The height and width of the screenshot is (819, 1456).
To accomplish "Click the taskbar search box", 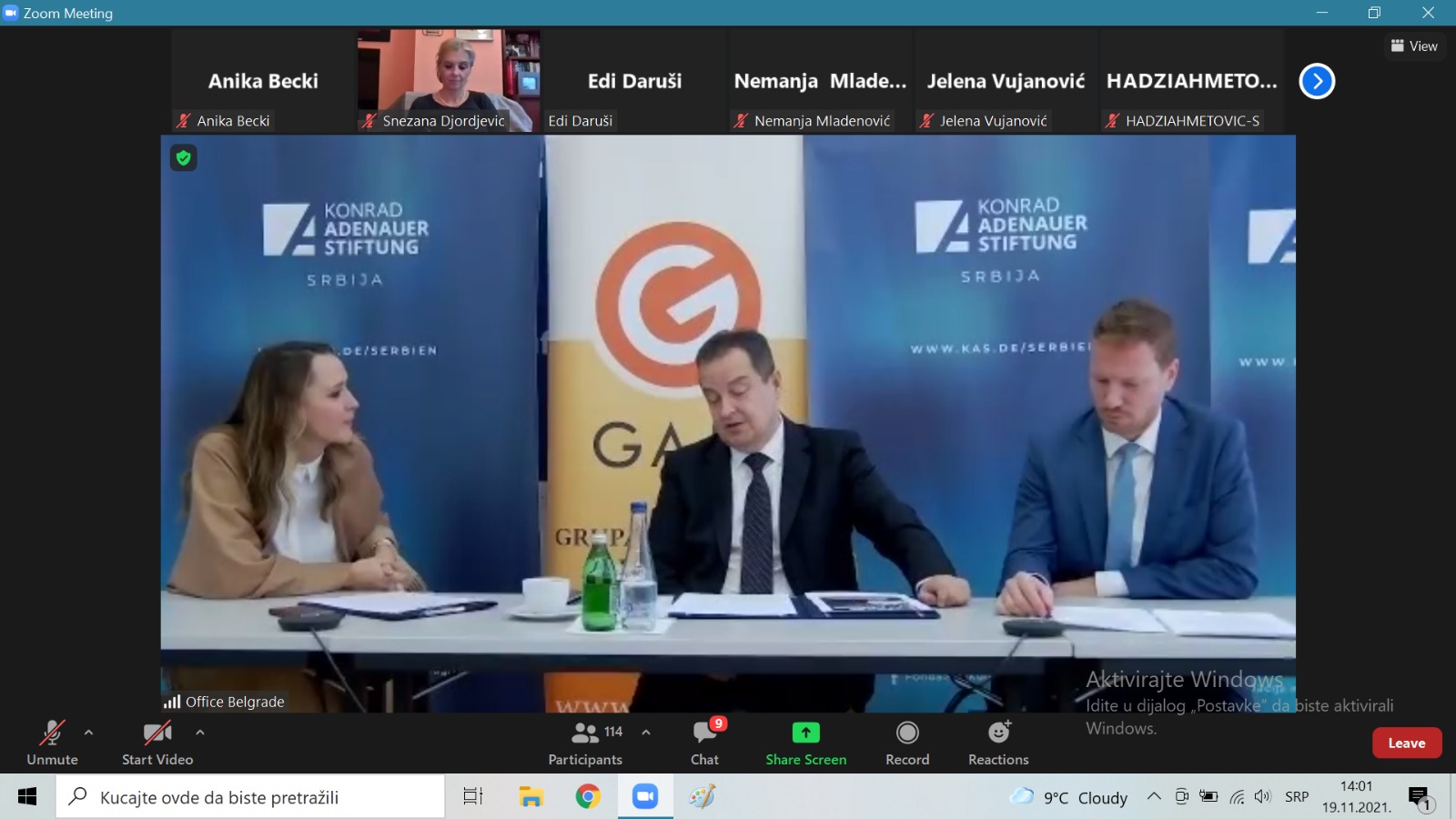I will [250, 797].
